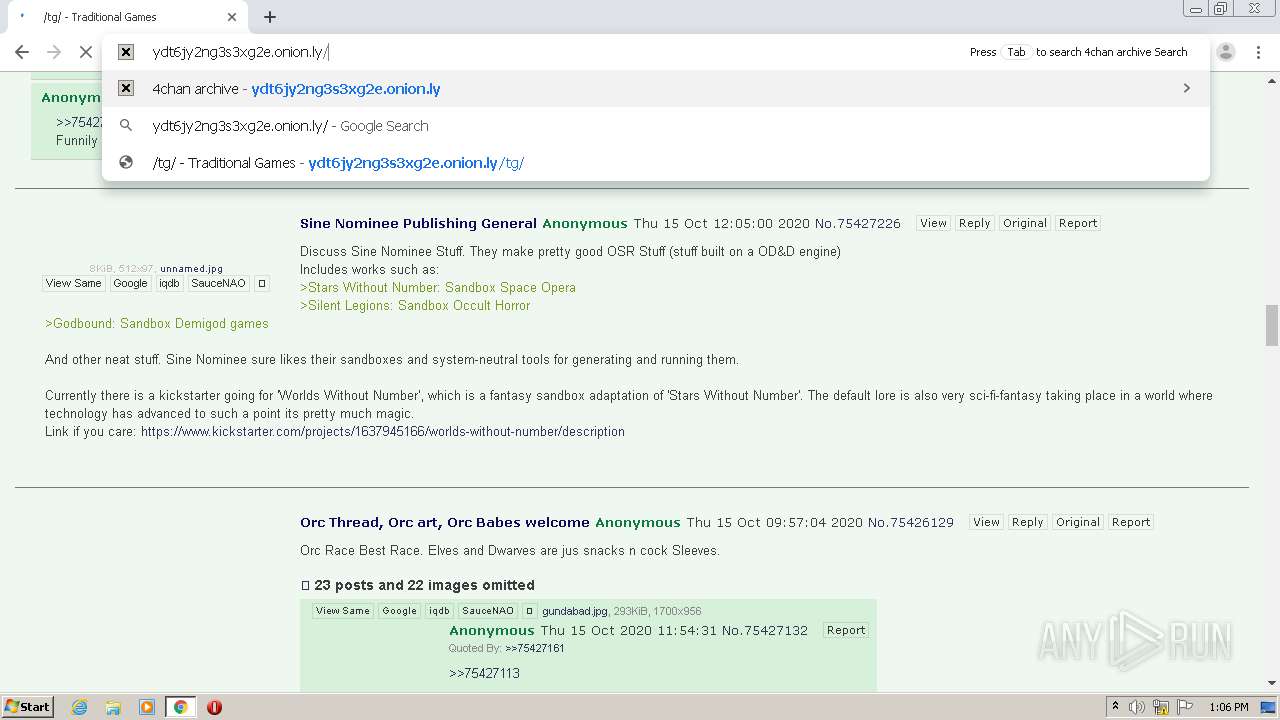
Task: Click small square icon after SauceNAO under unnamed.jpg
Action: coord(262,283)
